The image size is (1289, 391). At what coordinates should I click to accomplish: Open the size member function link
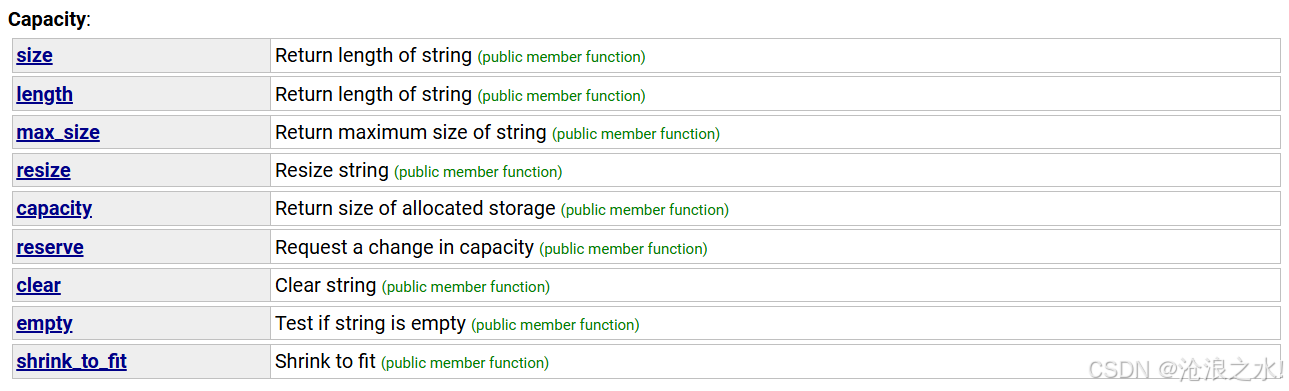(34, 56)
